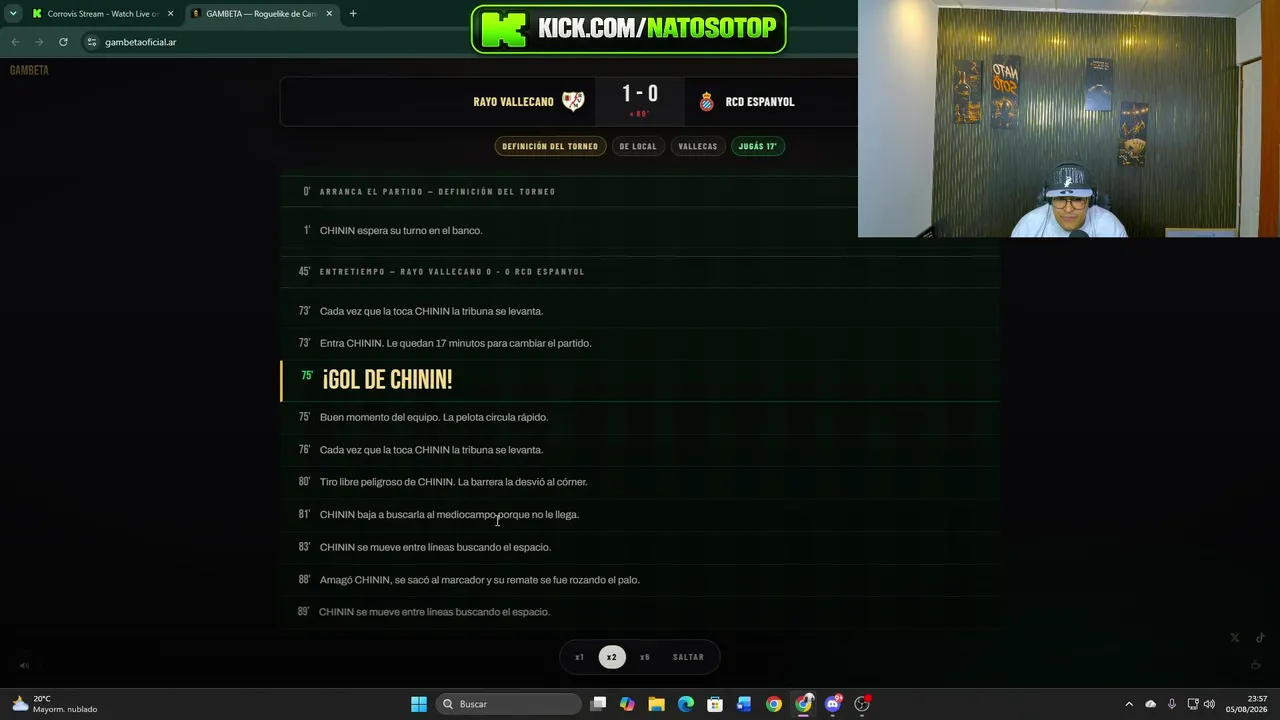
Task: Close the GAMBETA browser tab
Action: click(329, 14)
